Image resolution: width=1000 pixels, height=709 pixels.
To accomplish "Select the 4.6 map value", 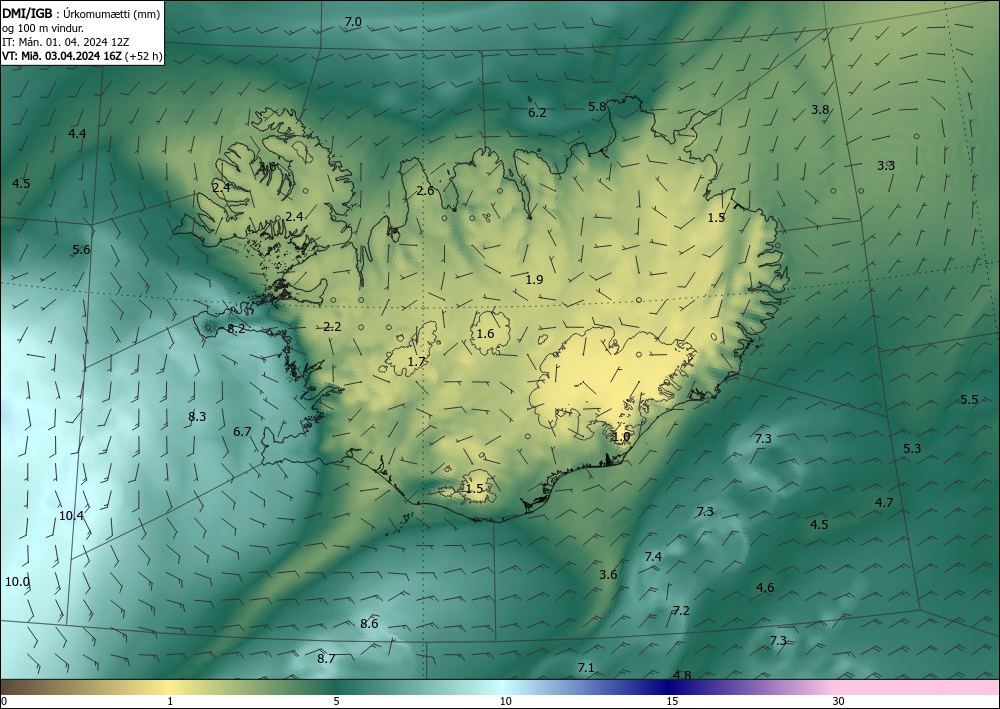I will tap(765, 587).
